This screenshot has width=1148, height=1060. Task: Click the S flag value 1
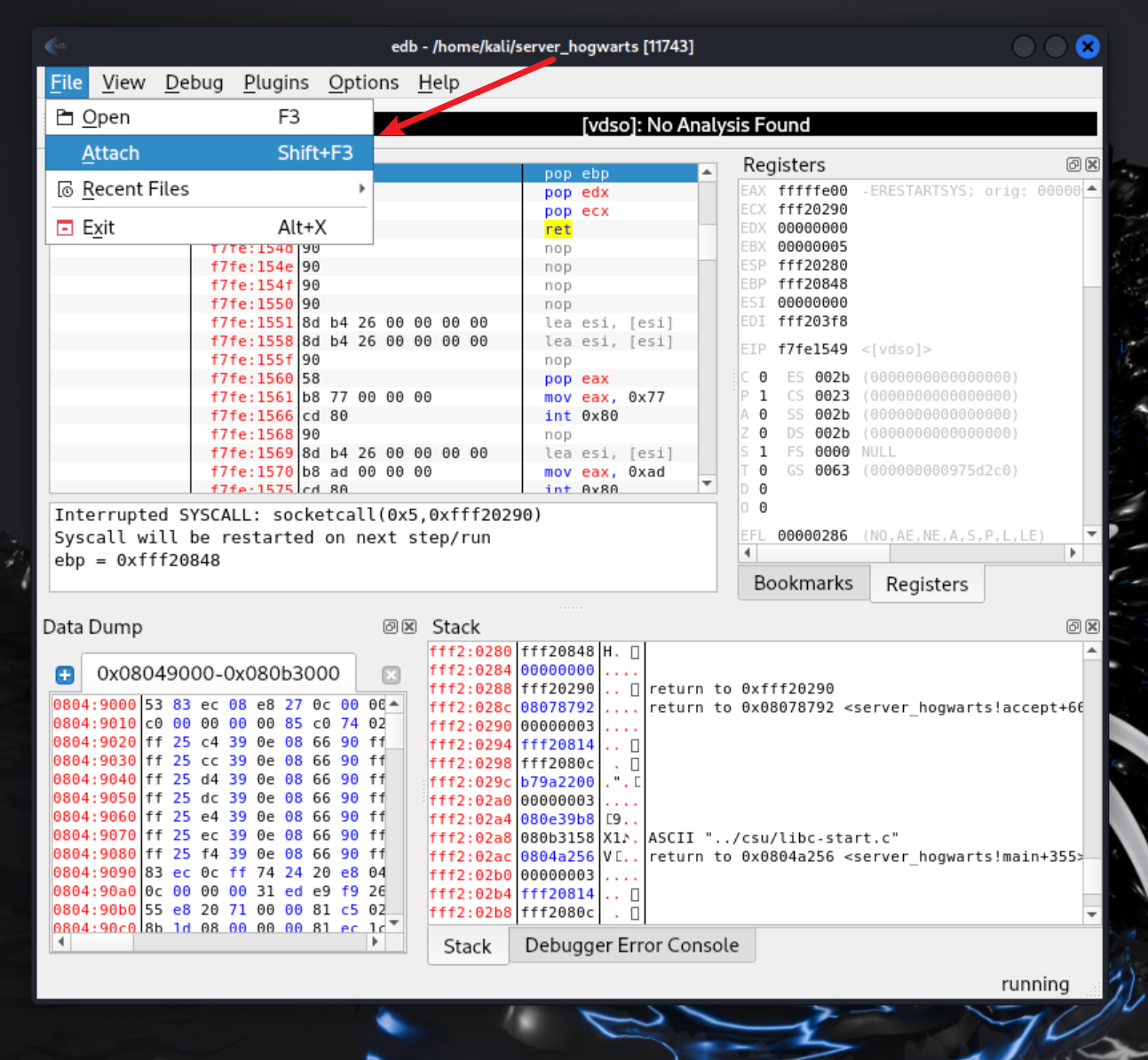(763, 452)
